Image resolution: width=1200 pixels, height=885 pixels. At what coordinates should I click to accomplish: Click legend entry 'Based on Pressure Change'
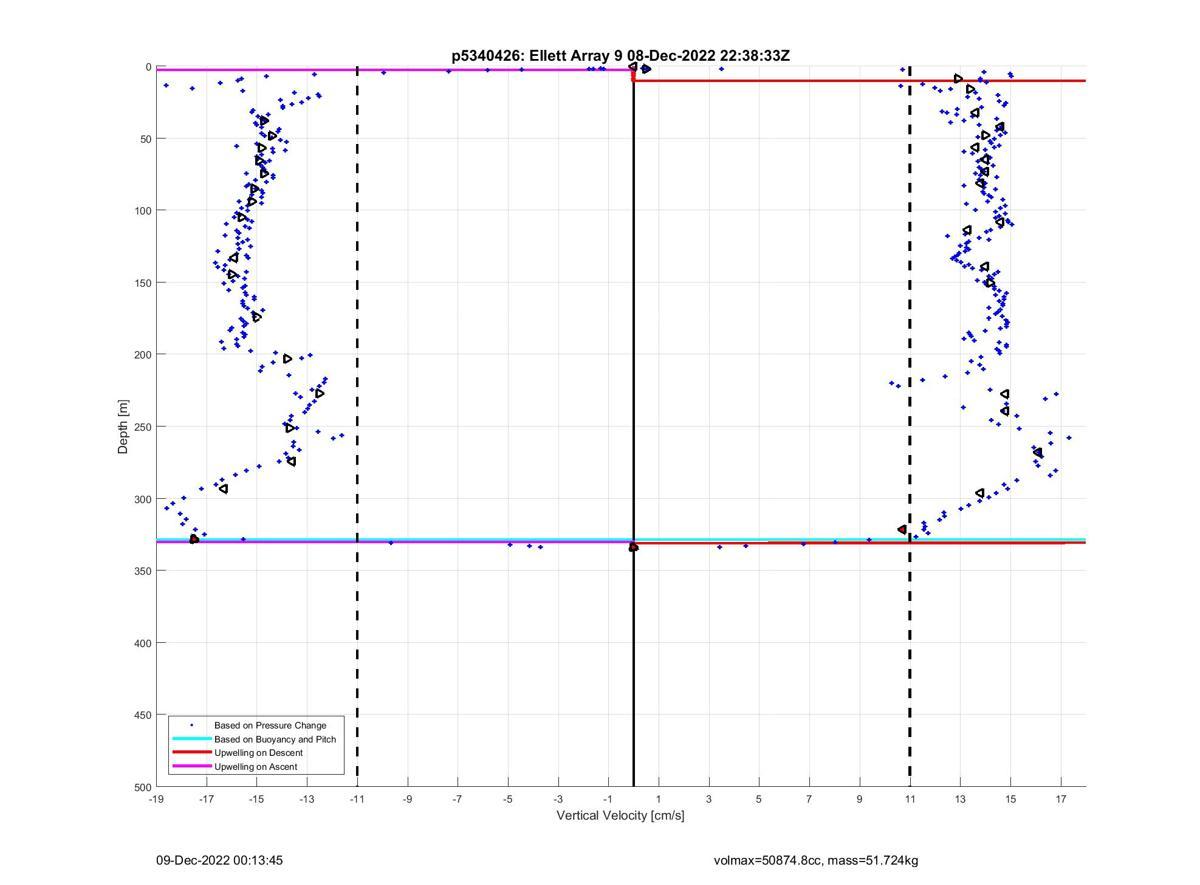coord(270,725)
